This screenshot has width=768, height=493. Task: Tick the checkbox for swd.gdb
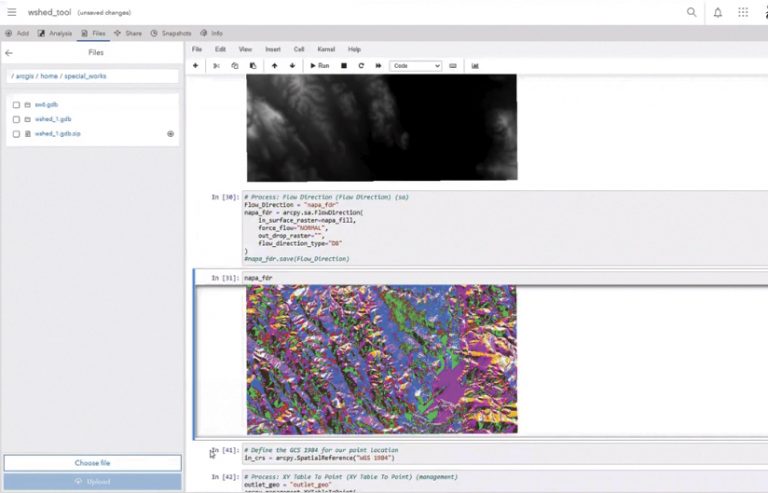coord(16,105)
